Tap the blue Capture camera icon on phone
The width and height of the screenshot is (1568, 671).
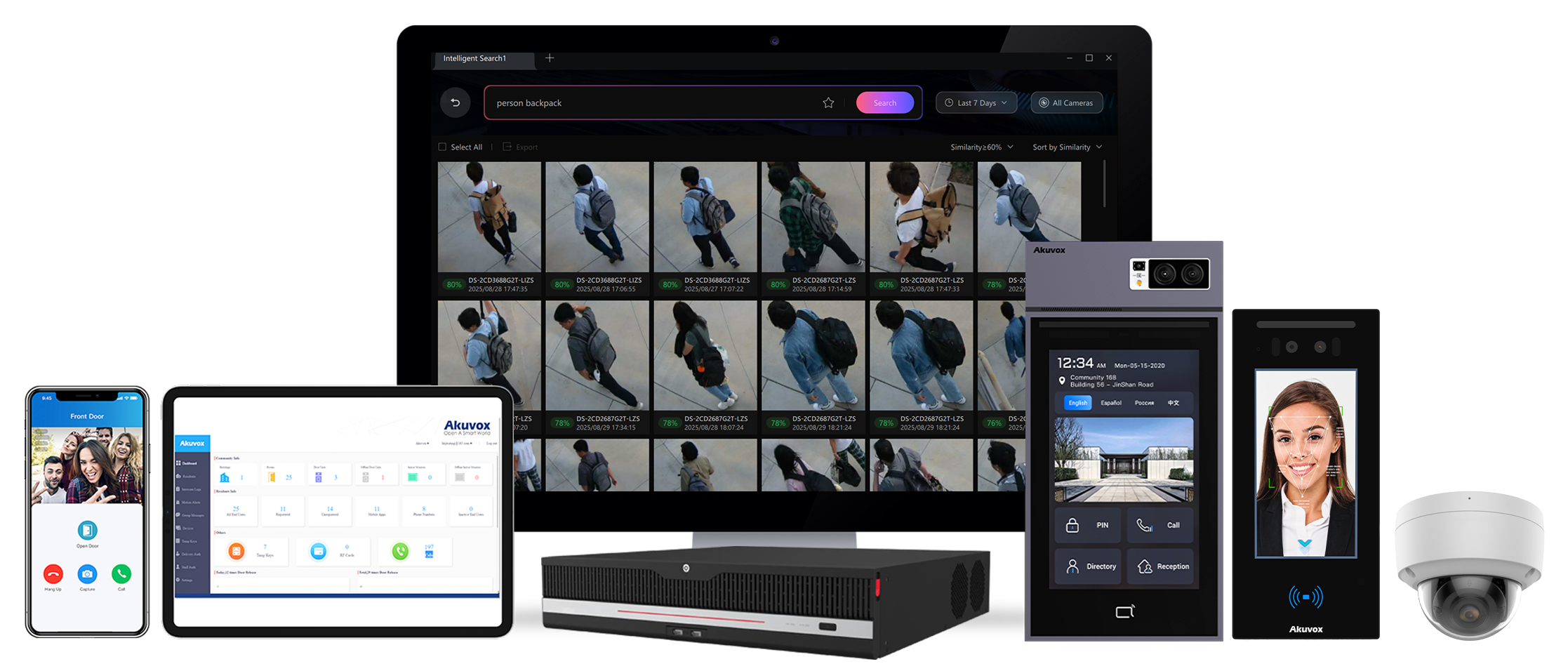click(87, 574)
